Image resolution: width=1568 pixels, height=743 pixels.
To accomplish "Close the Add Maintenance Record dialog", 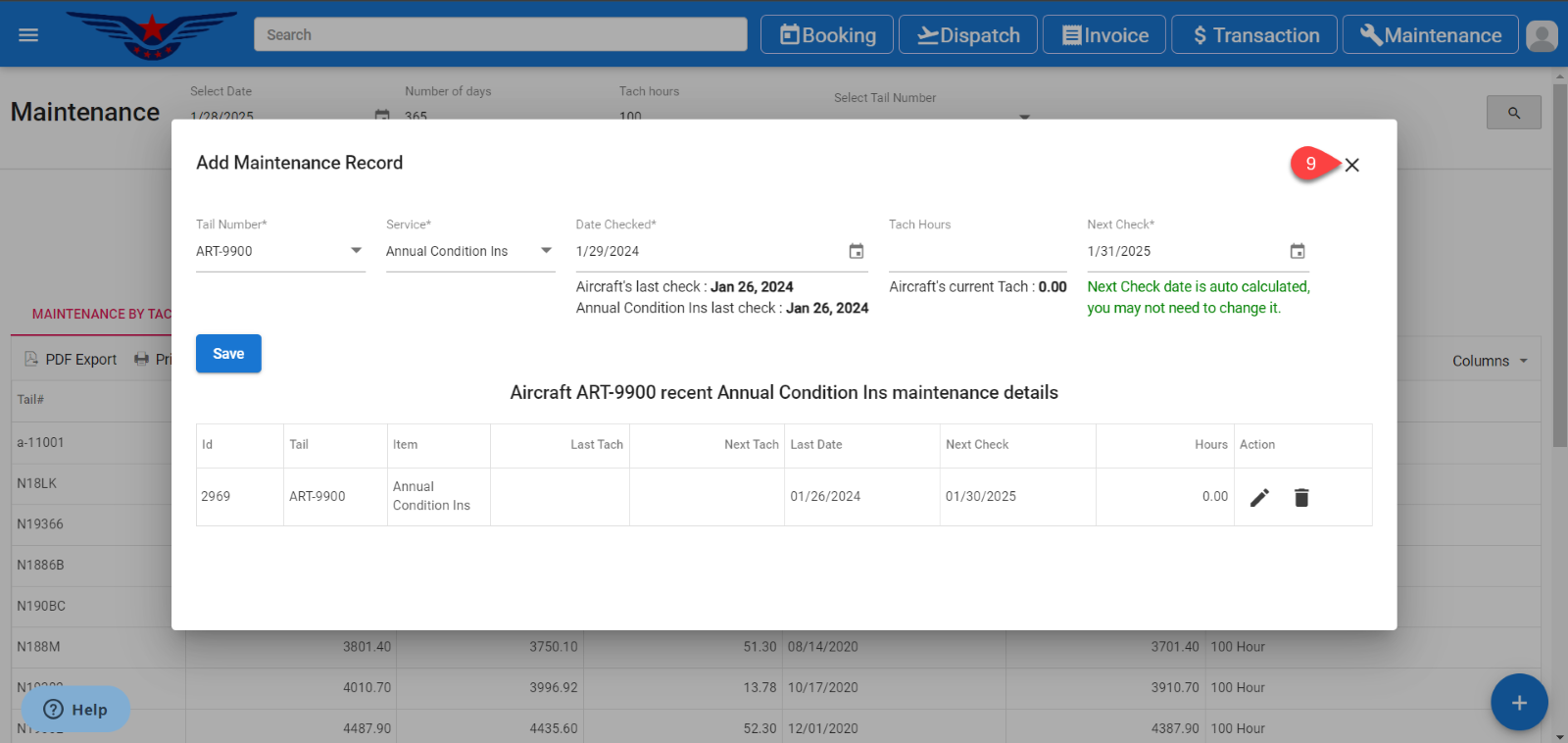I will [1351, 165].
